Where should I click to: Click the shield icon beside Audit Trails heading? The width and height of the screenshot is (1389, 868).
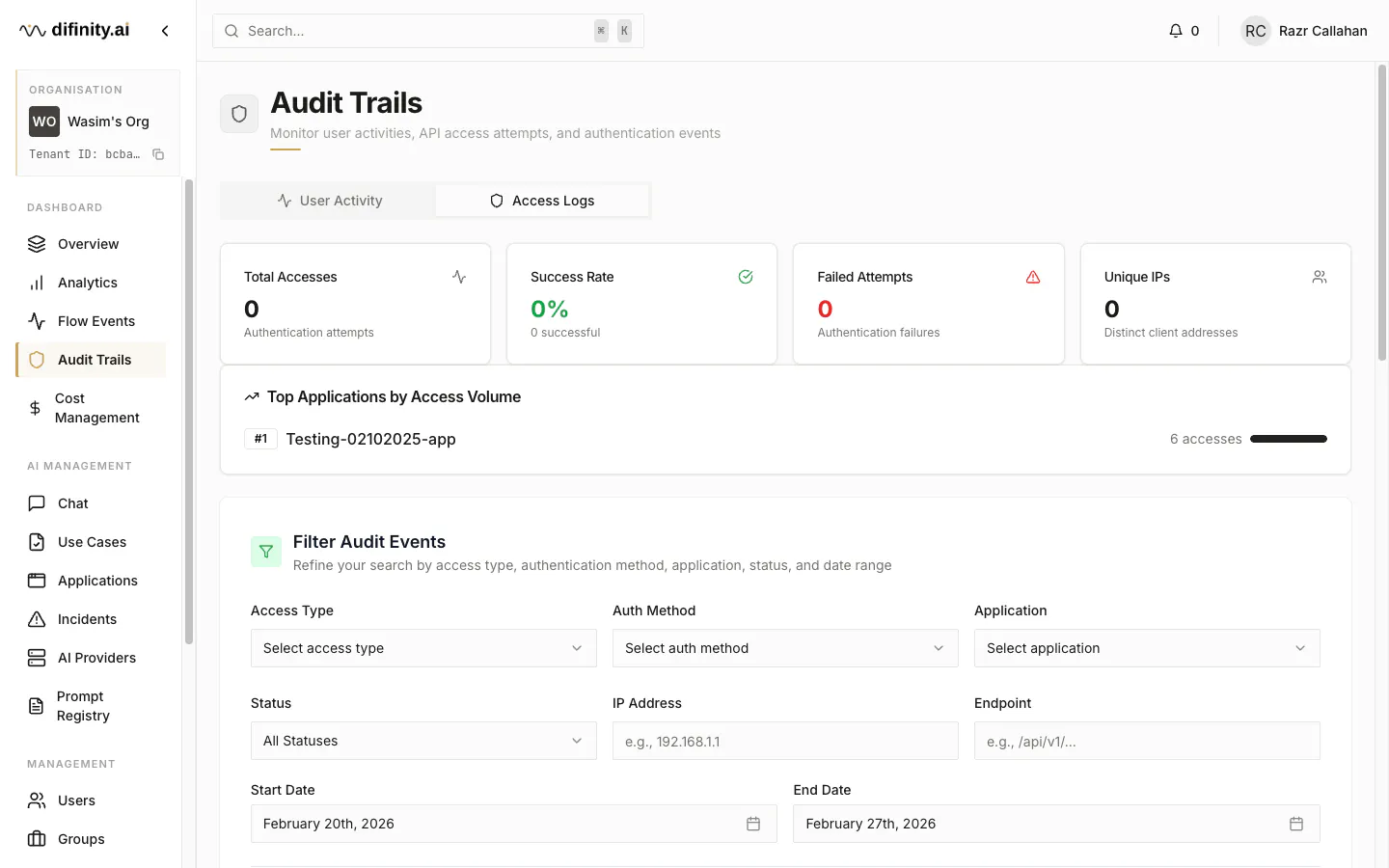(239, 114)
